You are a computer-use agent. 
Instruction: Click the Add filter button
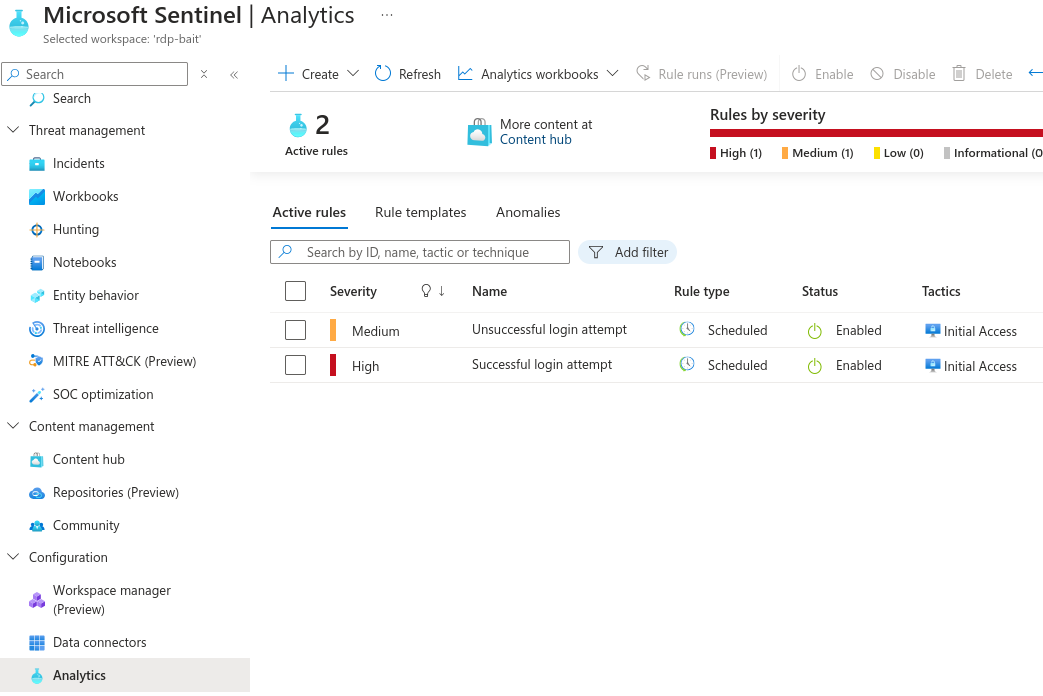pyautogui.click(x=627, y=252)
